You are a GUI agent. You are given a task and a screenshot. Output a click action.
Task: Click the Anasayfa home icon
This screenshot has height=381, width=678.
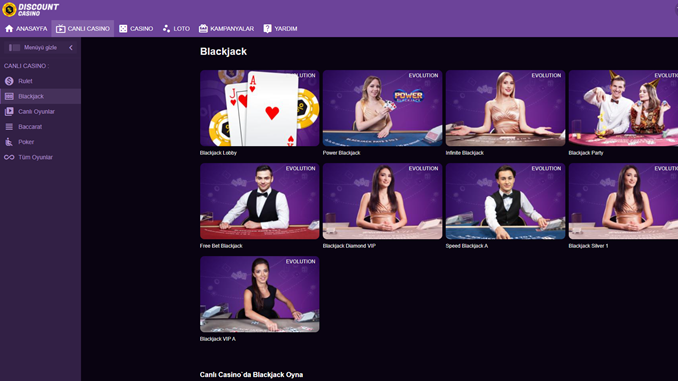point(9,29)
